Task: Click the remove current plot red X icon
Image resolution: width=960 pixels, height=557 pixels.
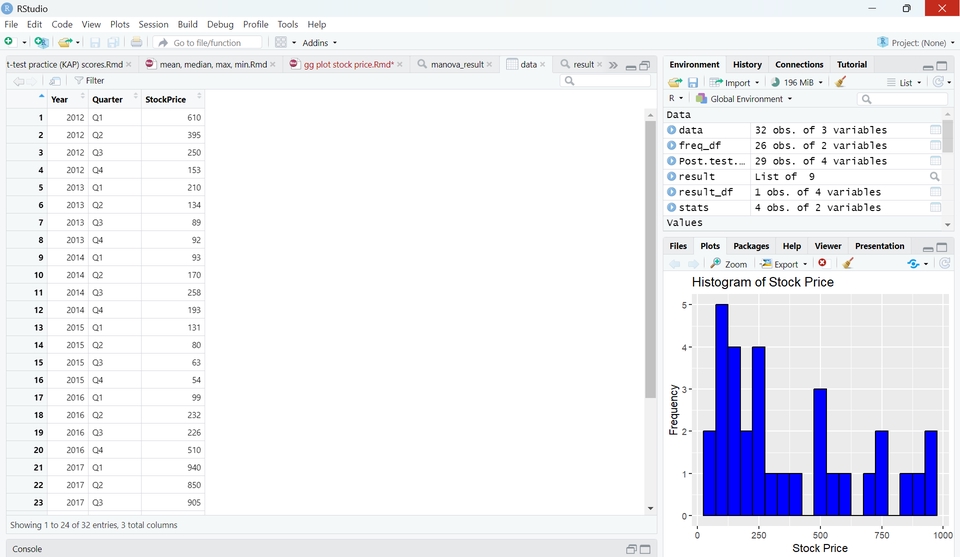Action: [x=822, y=264]
